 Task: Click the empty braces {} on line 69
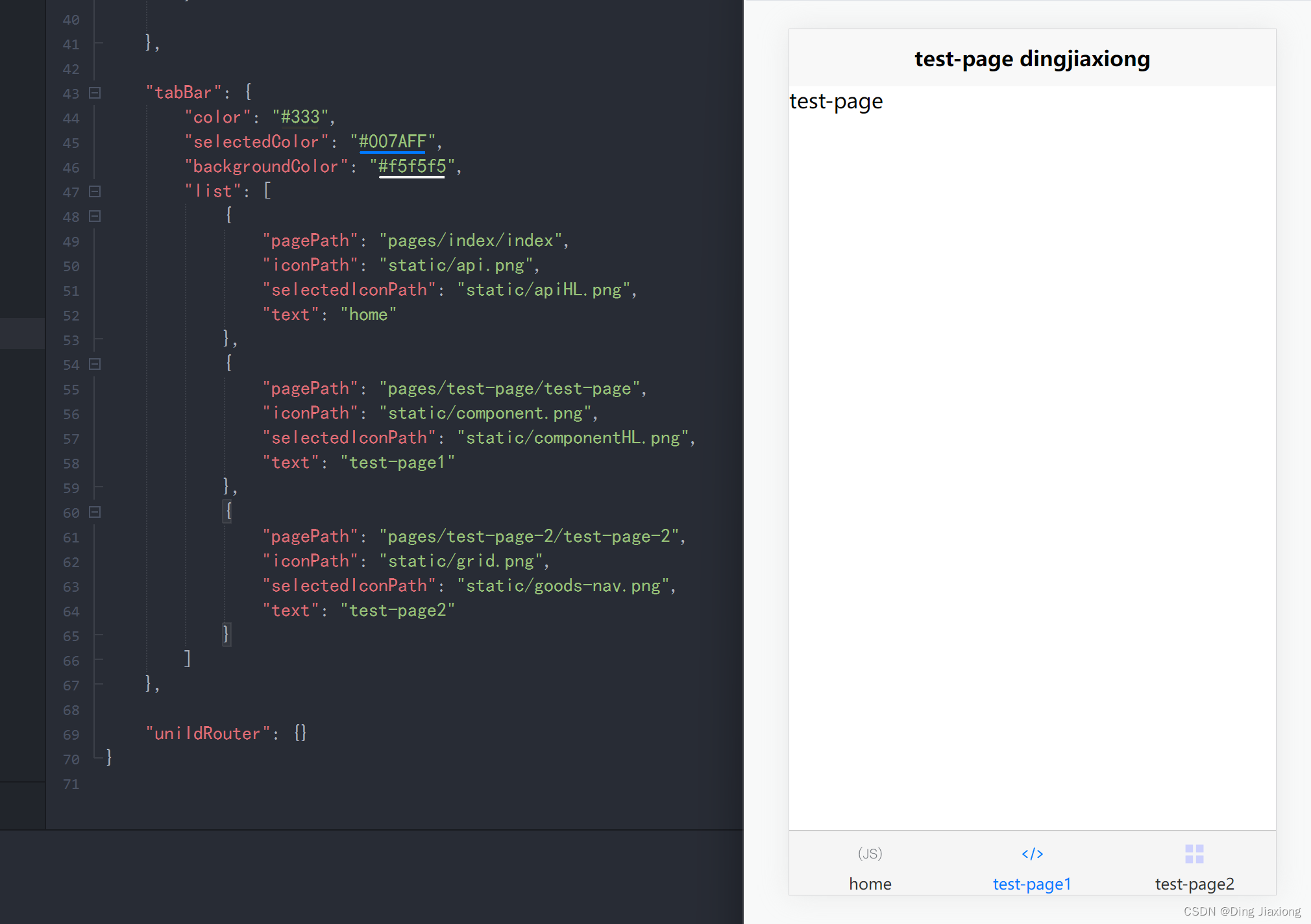[x=300, y=733]
